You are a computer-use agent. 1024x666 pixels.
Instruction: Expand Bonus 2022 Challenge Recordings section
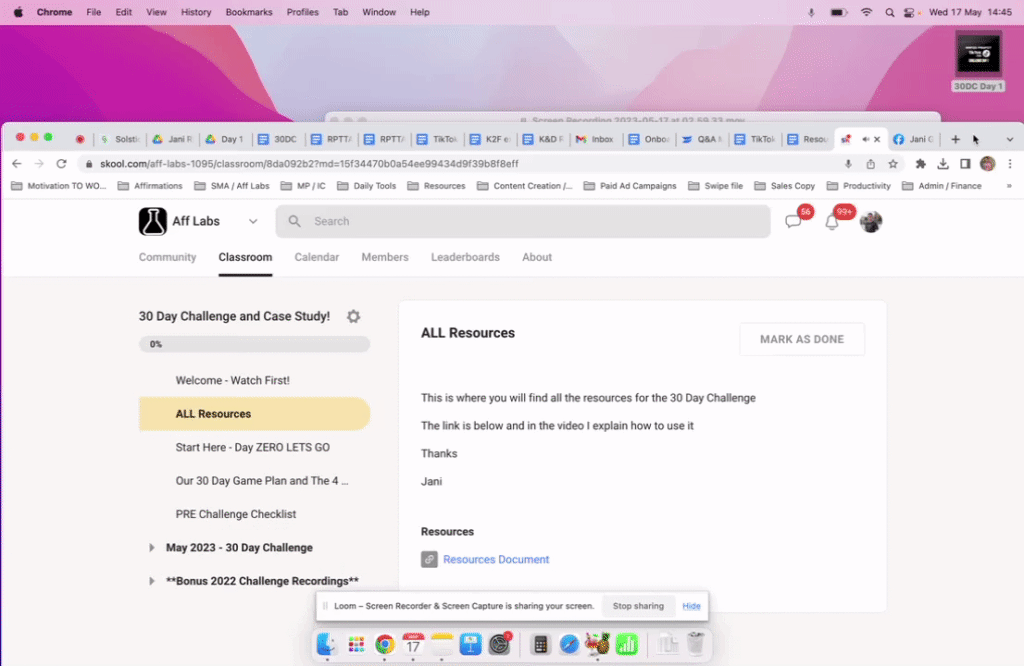click(x=152, y=581)
